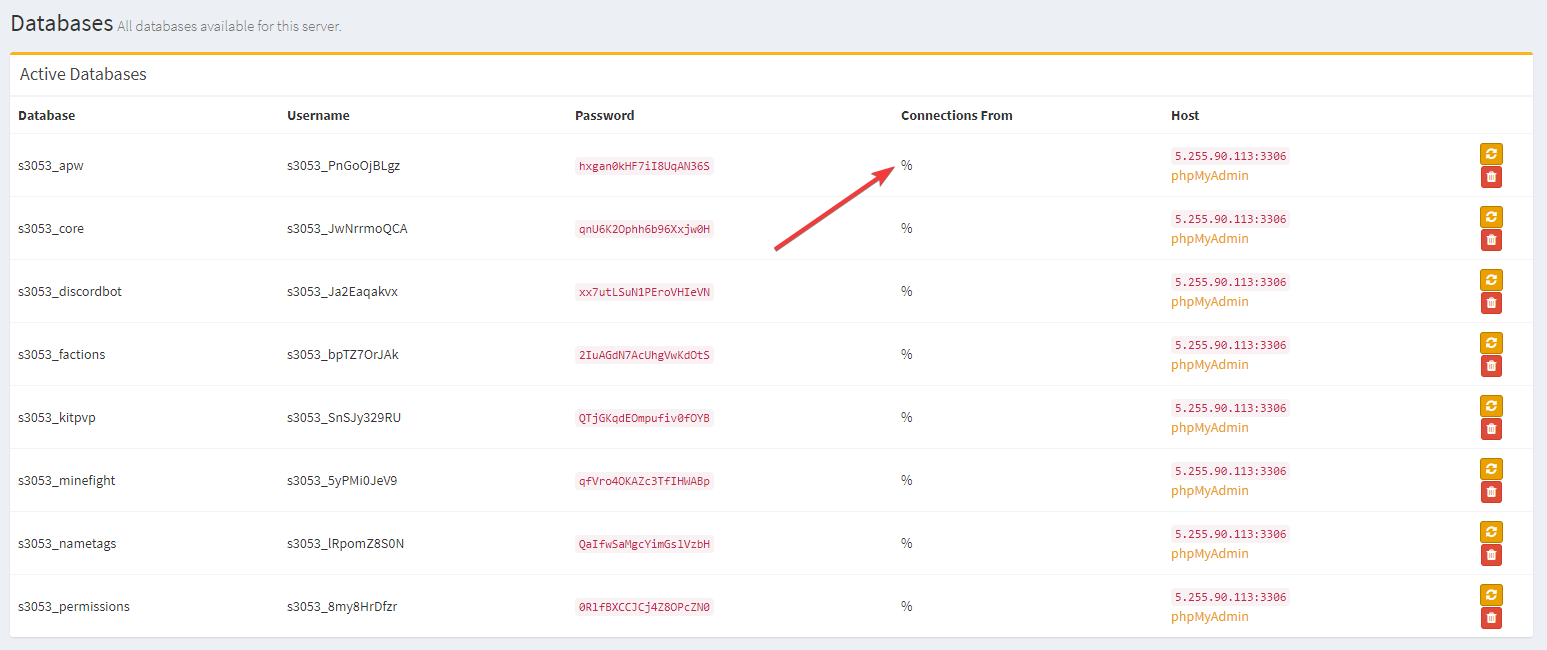Click the s3053_apw password code
Viewport: 1547px width, 650px height.
644,166
